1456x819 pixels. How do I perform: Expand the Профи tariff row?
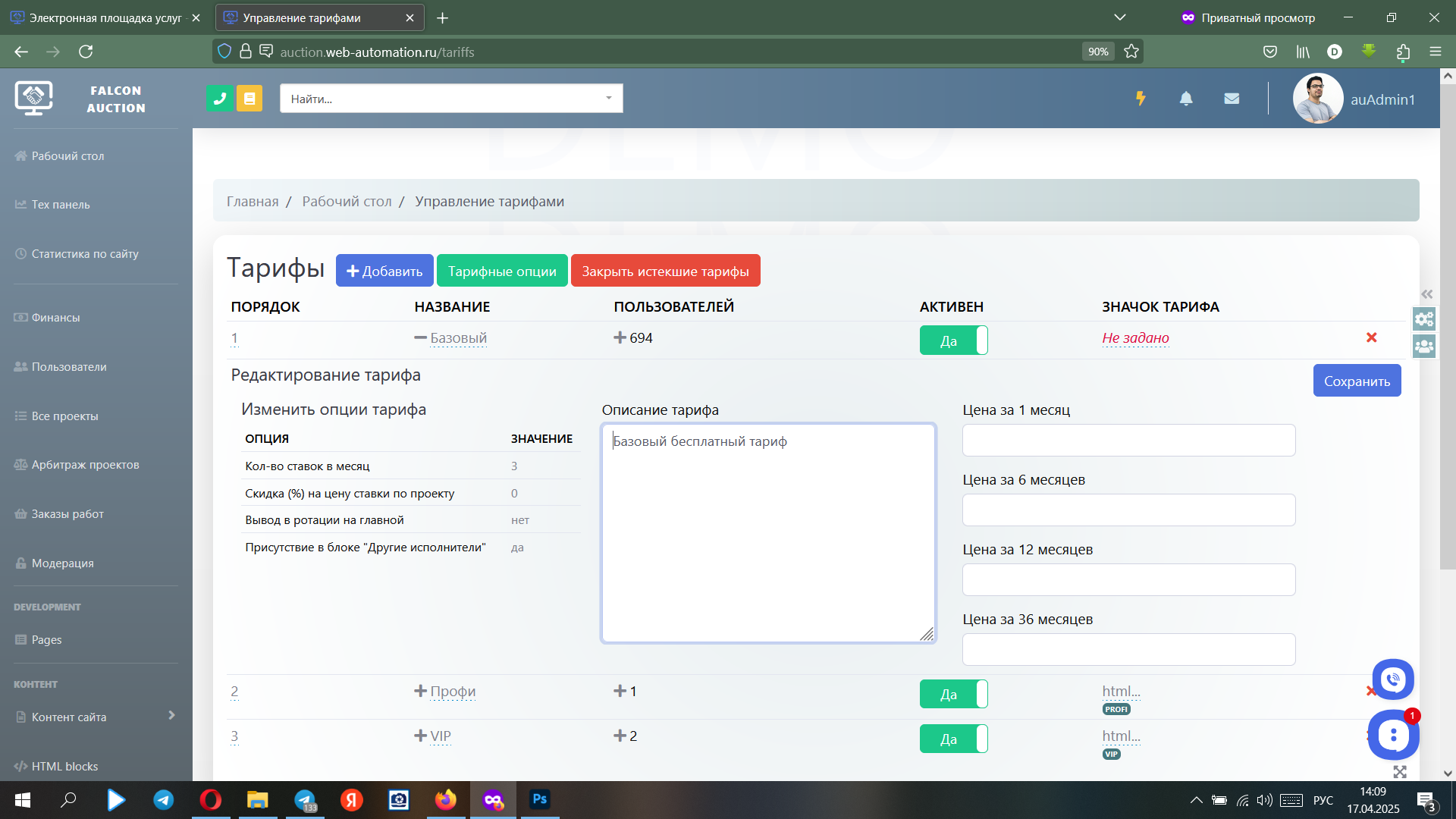tap(421, 691)
